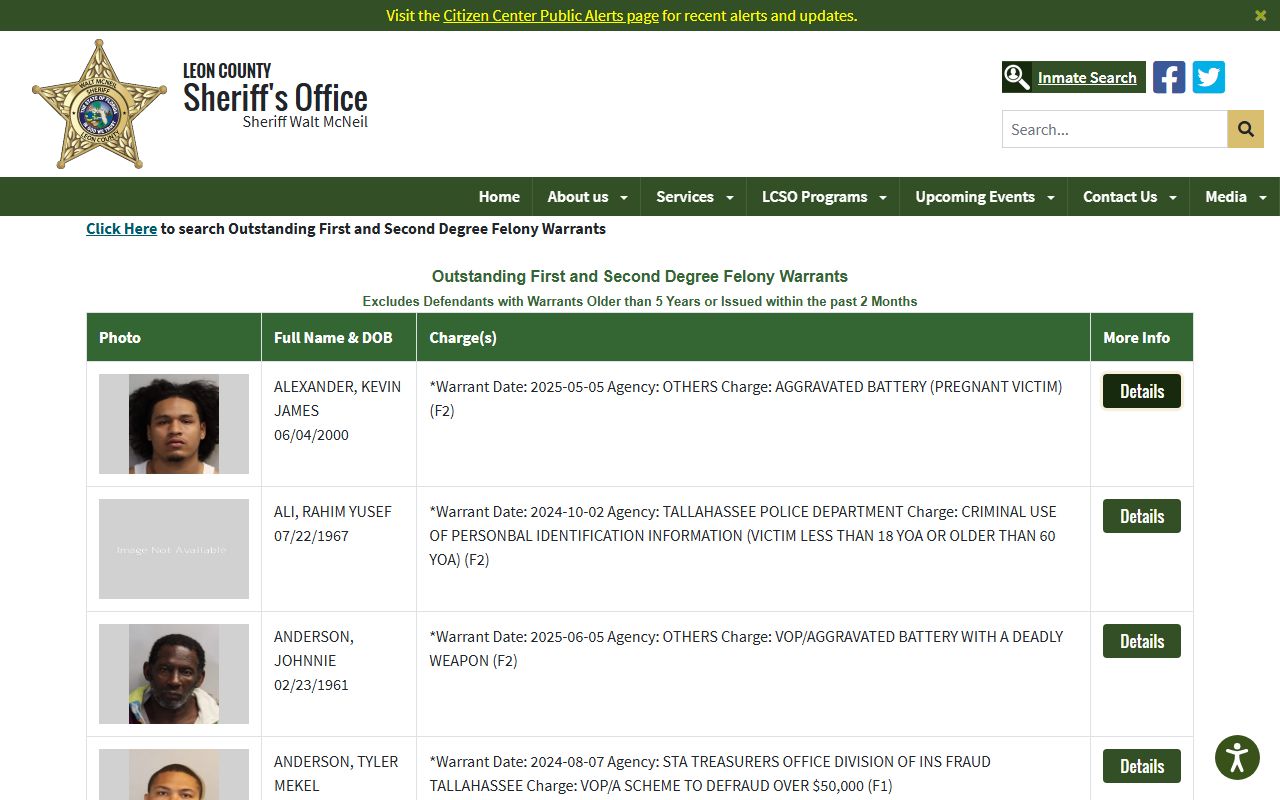Screen dimensions: 1280x800
Task: Open the About us menu
Action: pyautogui.click(x=578, y=197)
